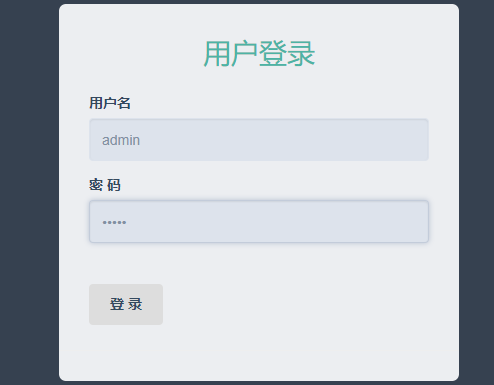Click empty space right of 登录 button
494x385 pixels.
pyautogui.click(x=293, y=304)
